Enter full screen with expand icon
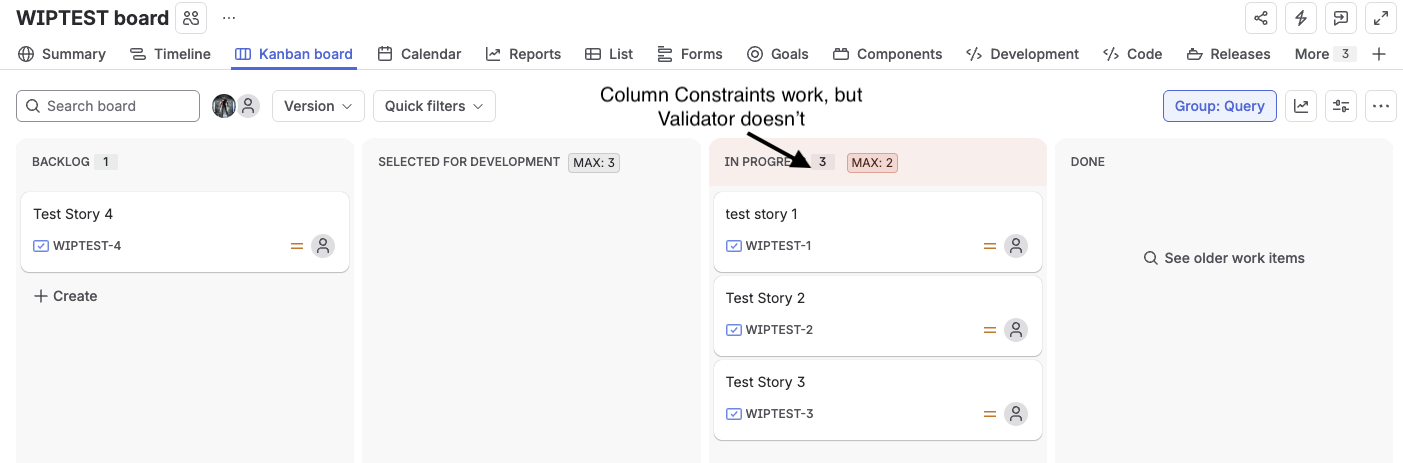This screenshot has width=1403, height=463. (x=1380, y=18)
